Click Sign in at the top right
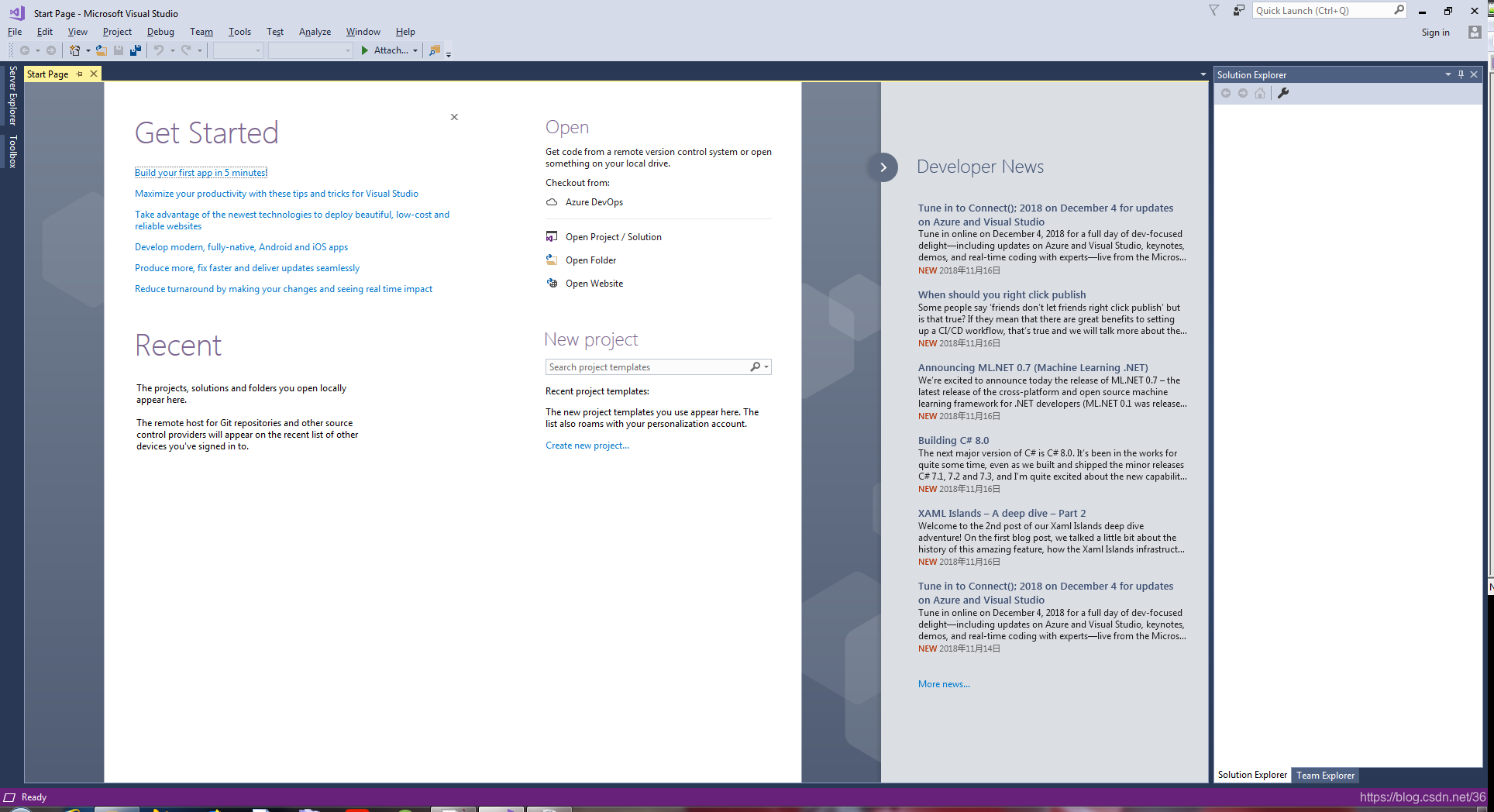The height and width of the screenshot is (812, 1494). (x=1435, y=33)
